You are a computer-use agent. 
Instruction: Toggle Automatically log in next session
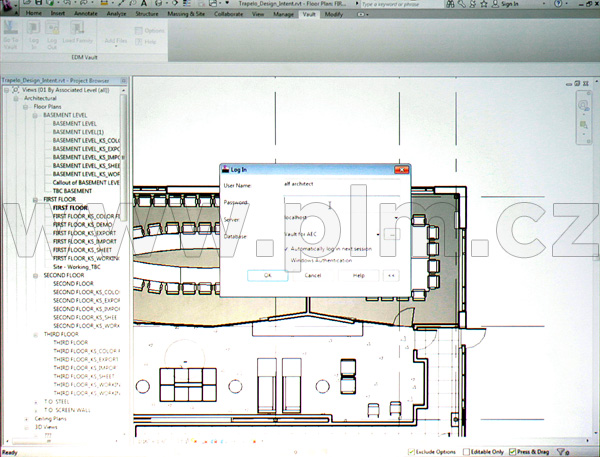(x=286, y=247)
